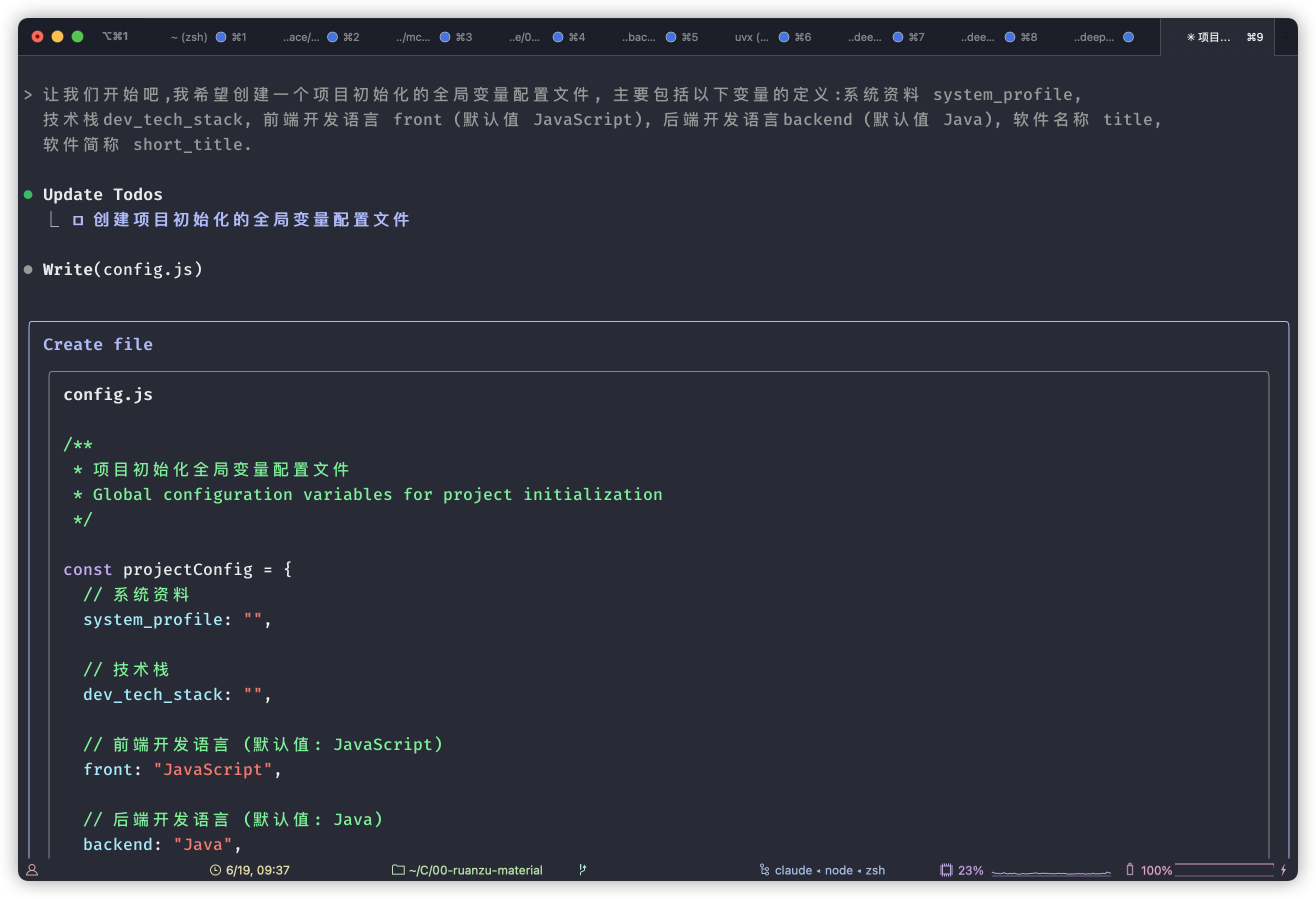Click the claude ◂ node ◂ zsh job label
Image resolution: width=1316 pixels, height=899 pixels.
[x=829, y=870]
